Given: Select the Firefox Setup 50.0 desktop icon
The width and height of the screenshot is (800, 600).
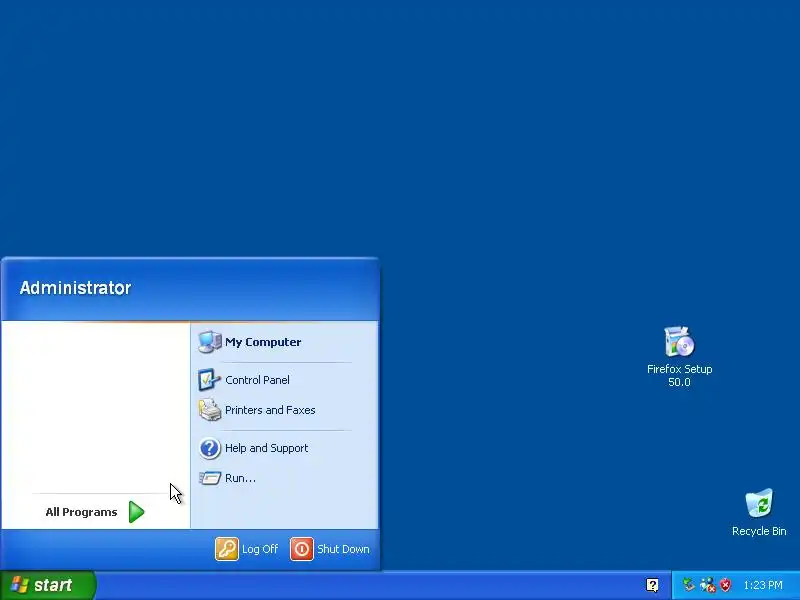Looking at the screenshot, I should click(679, 357).
